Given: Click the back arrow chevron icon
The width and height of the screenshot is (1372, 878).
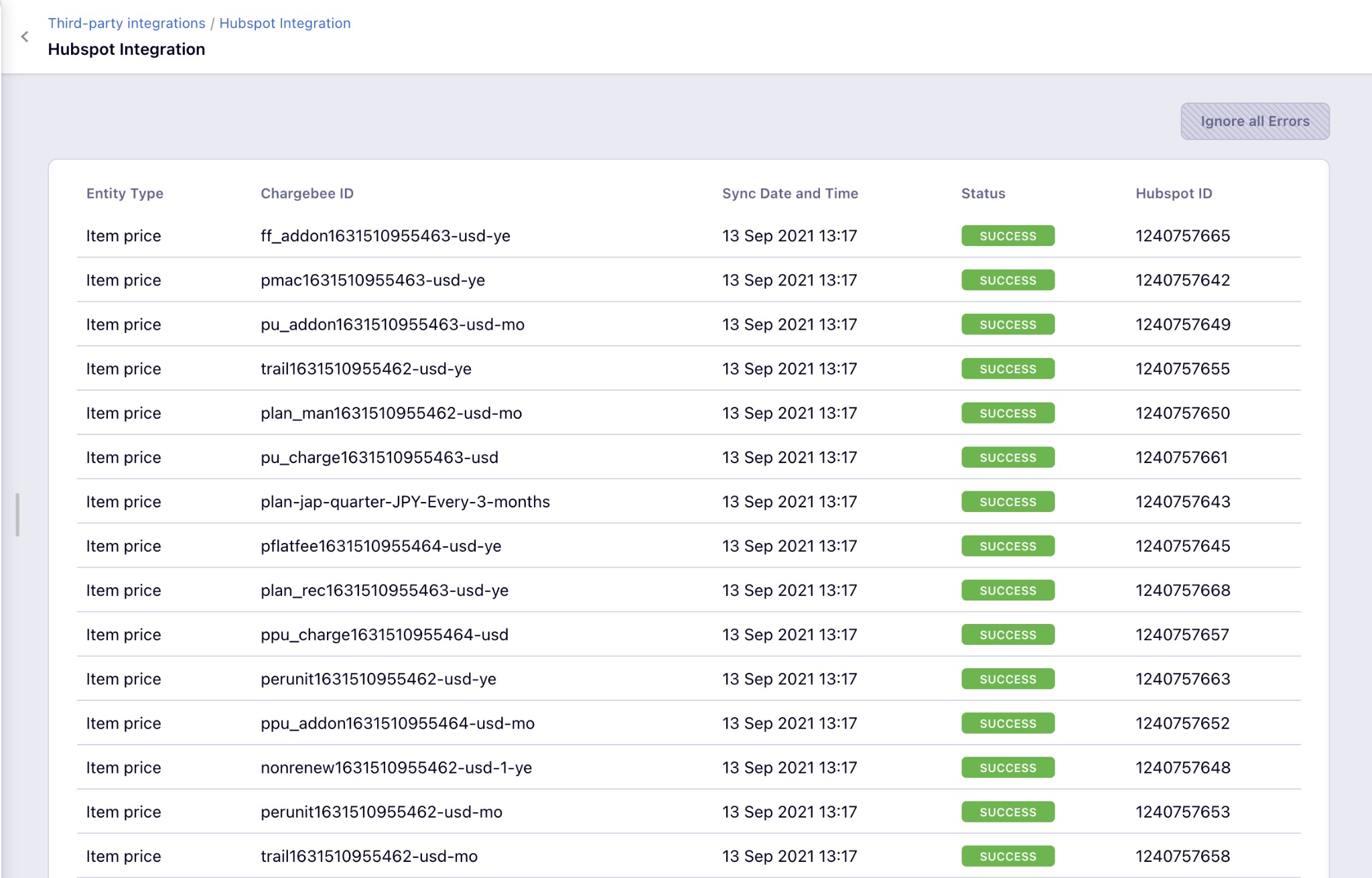Looking at the screenshot, I should click(25, 37).
